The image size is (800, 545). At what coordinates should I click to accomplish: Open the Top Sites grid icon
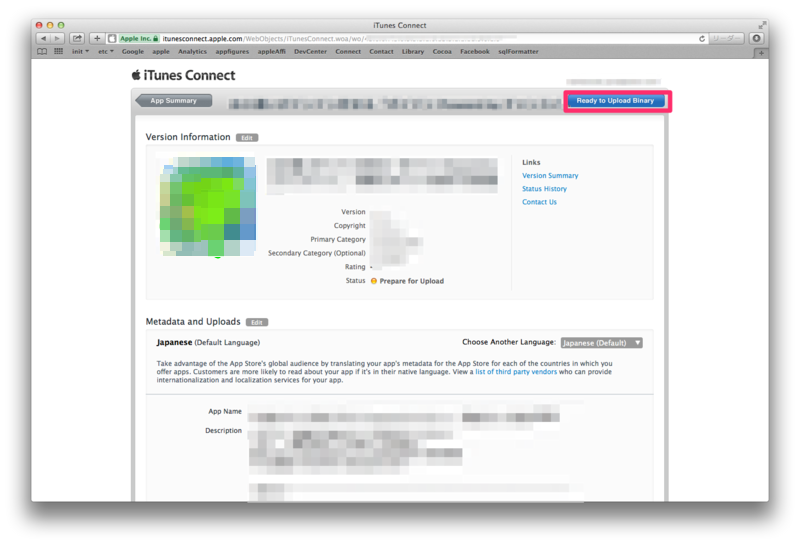point(59,52)
